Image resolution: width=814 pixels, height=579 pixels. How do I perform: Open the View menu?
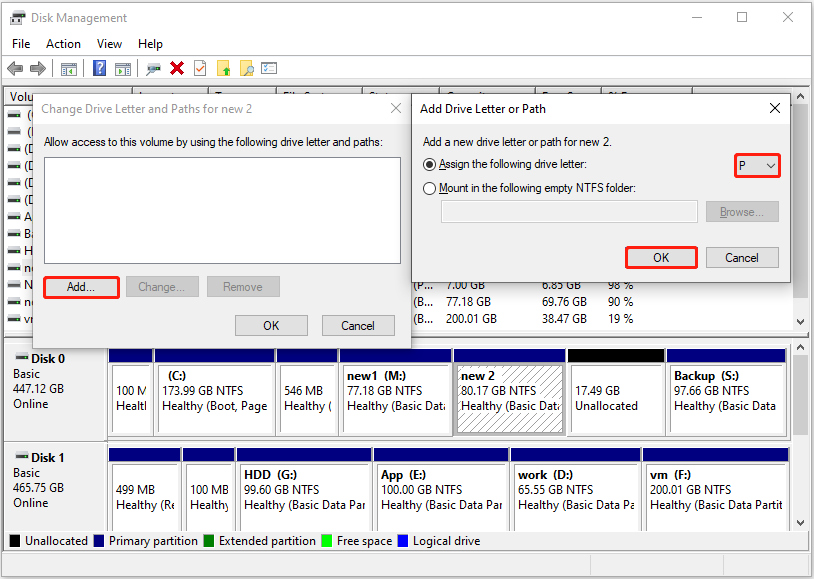[109, 43]
